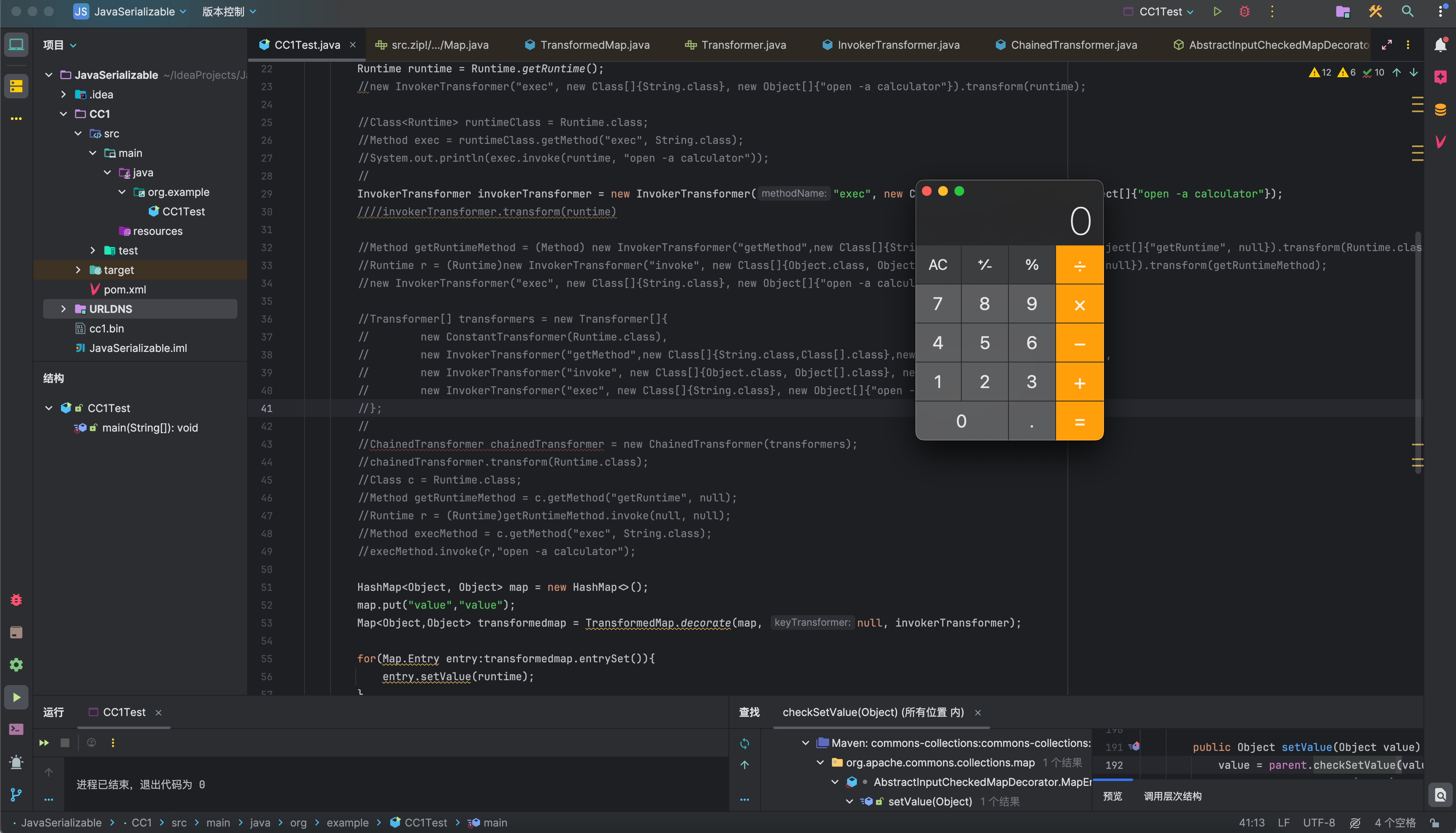The width and height of the screenshot is (1456, 833).
Task: Expand the editor tab list
Action: click(1386, 45)
